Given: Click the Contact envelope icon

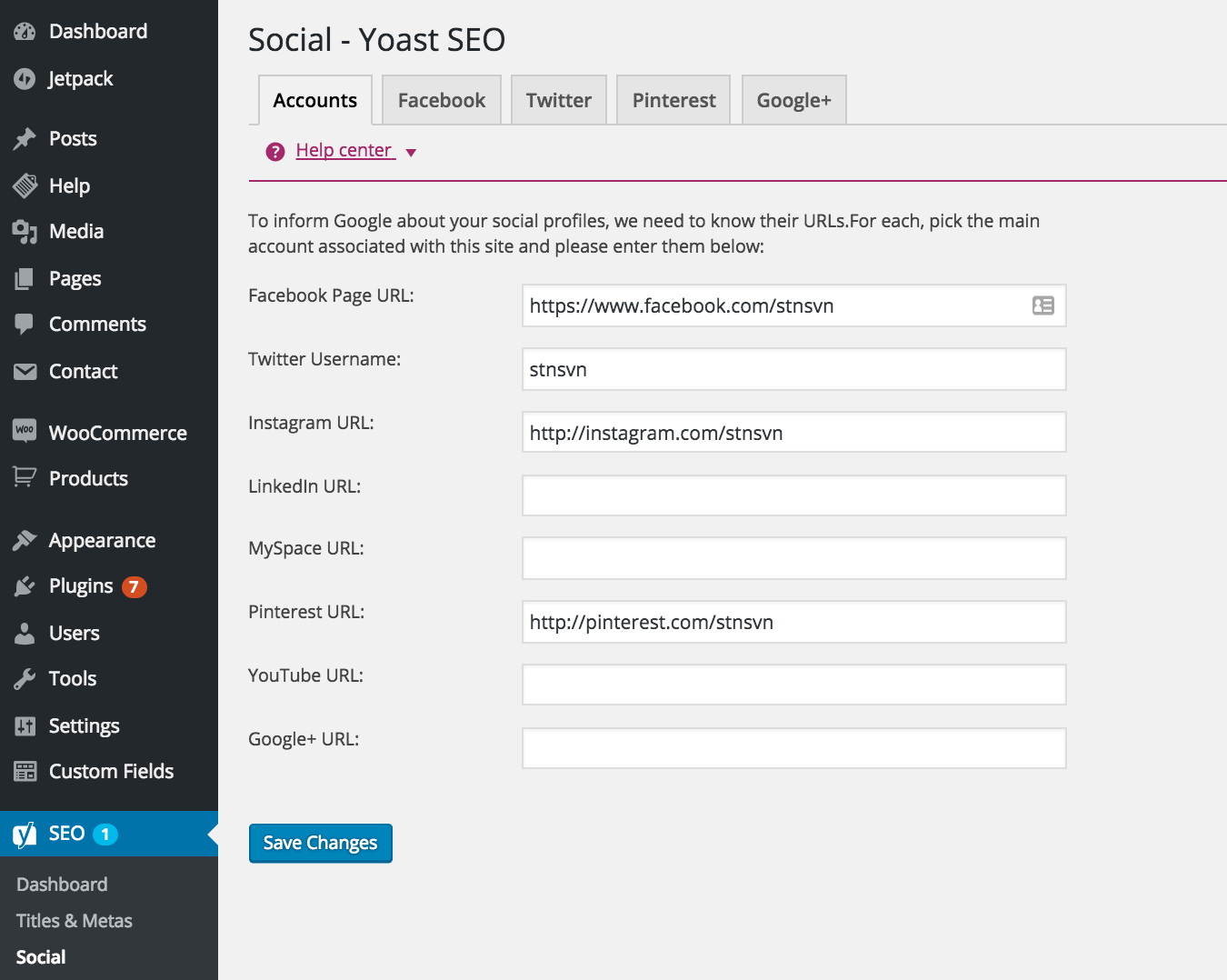Looking at the screenshot, I should 25,372.
